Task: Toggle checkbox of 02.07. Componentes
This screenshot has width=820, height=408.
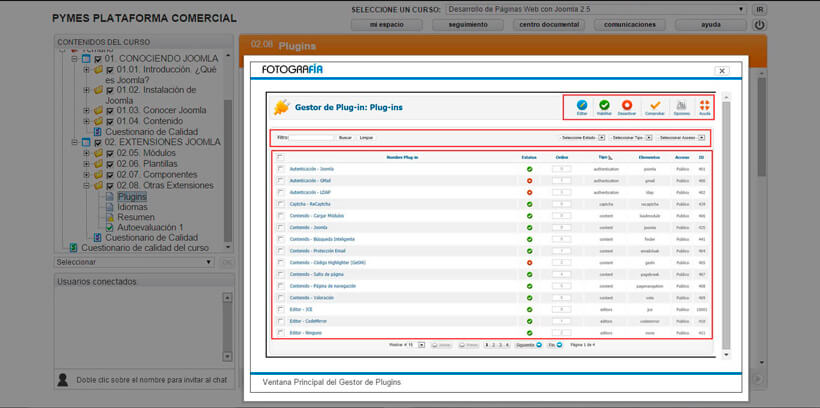Action: [110, 175]
